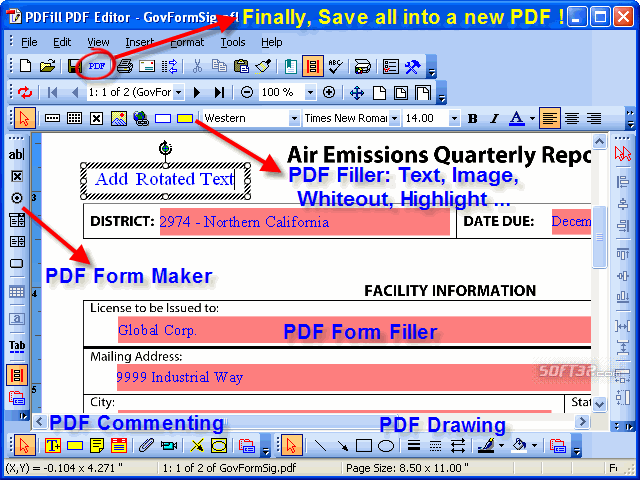The image size is (640, 480).
Task: Zoom out with minus circle
Action: [247, 92]
